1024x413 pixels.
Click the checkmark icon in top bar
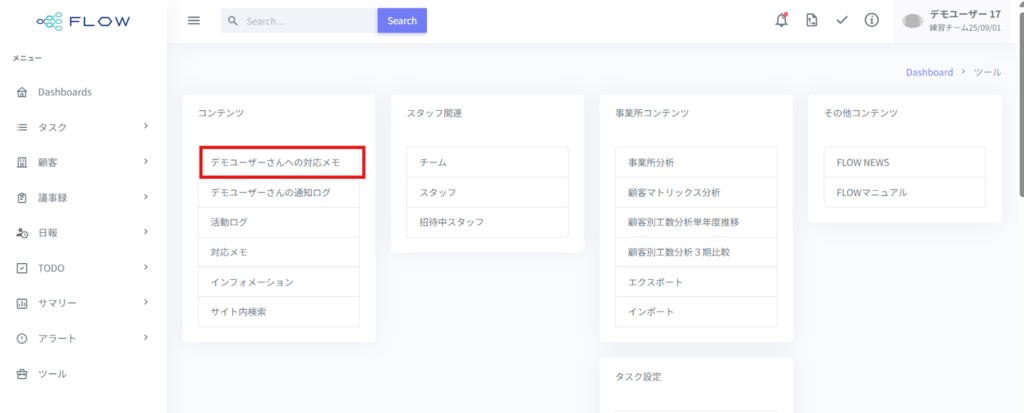[841, 21]
